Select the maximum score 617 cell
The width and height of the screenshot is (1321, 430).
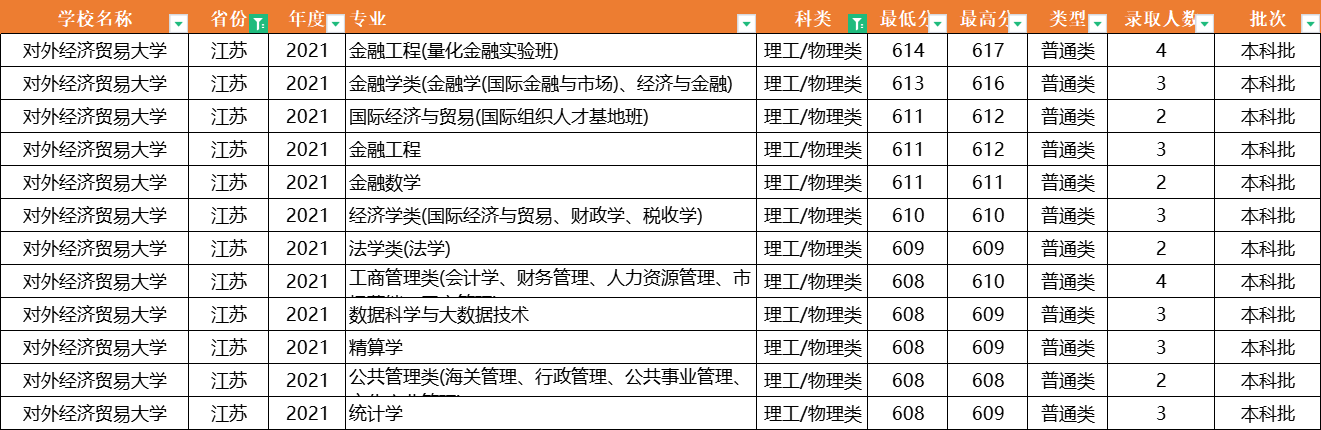(988, 51)
